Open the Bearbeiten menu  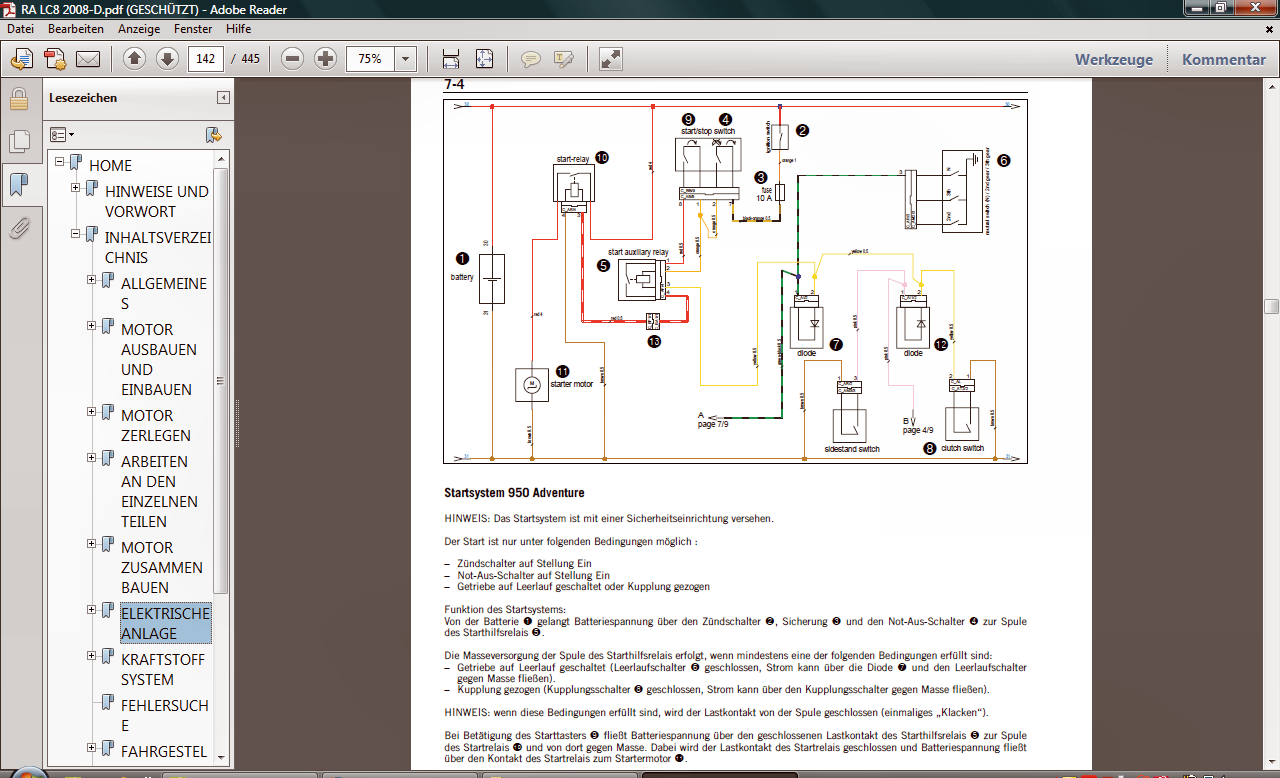point(76,29)
